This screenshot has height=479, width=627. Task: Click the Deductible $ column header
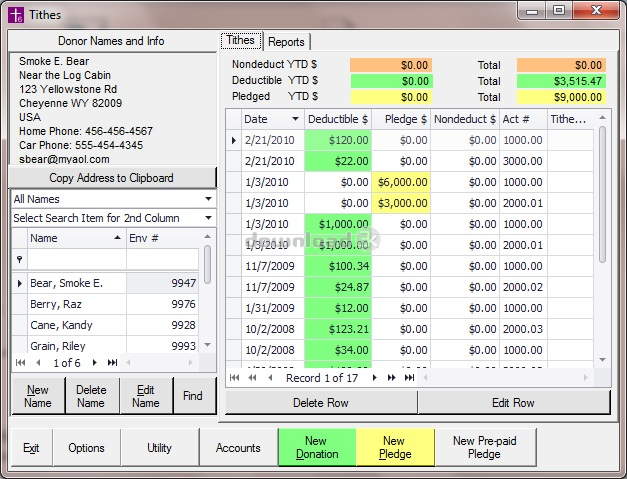coord(338,119)
